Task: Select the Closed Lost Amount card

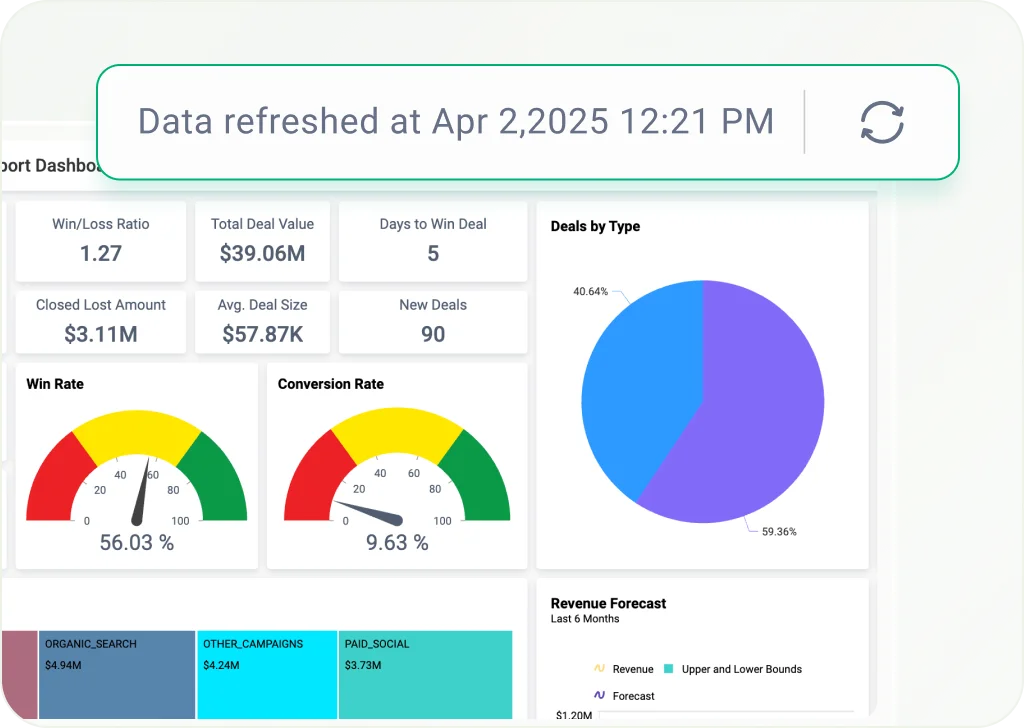Action: coord(101,322)
